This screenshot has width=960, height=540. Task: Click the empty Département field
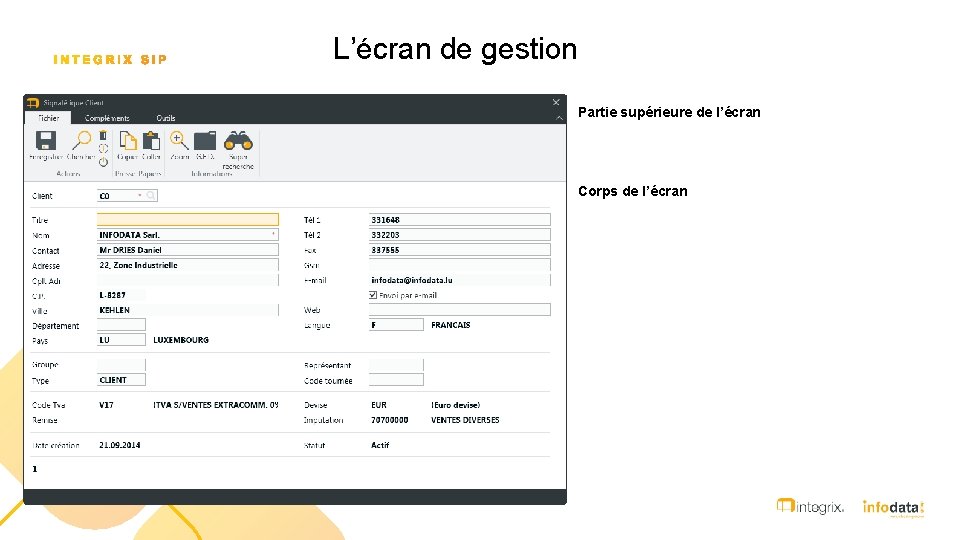(x=121, y=325)
